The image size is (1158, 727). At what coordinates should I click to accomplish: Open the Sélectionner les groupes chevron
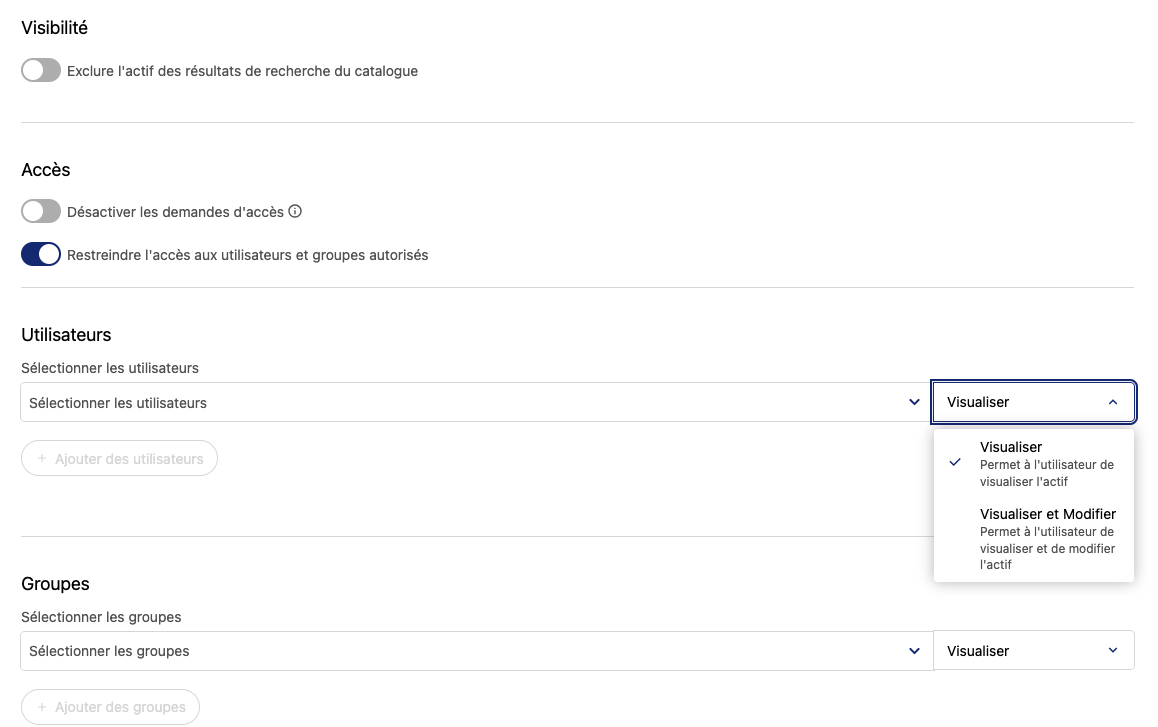coord(914,651)
